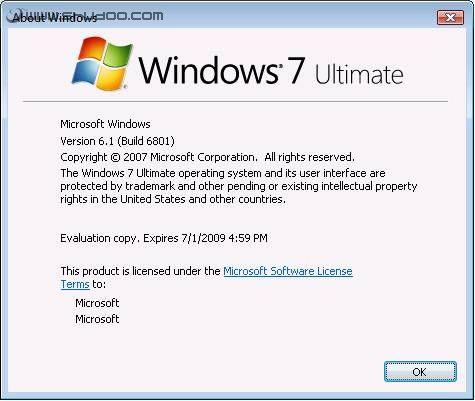The image size is (475, 401).
Task: Click the Ultimate edition label
Action: click(x=359, y=74)
